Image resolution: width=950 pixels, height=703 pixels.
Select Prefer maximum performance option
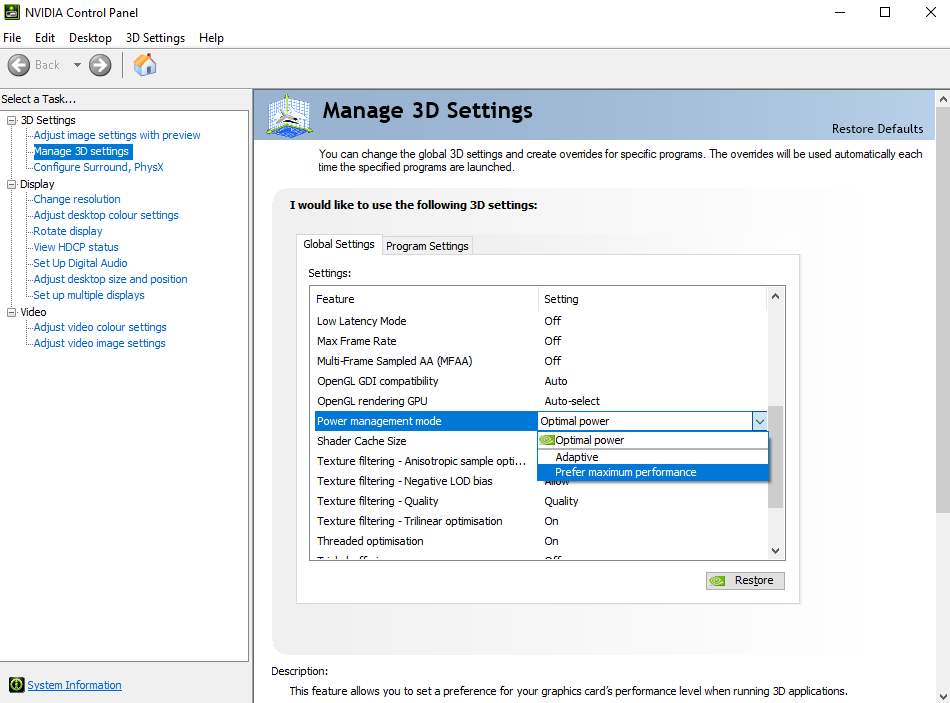(626, 472)
